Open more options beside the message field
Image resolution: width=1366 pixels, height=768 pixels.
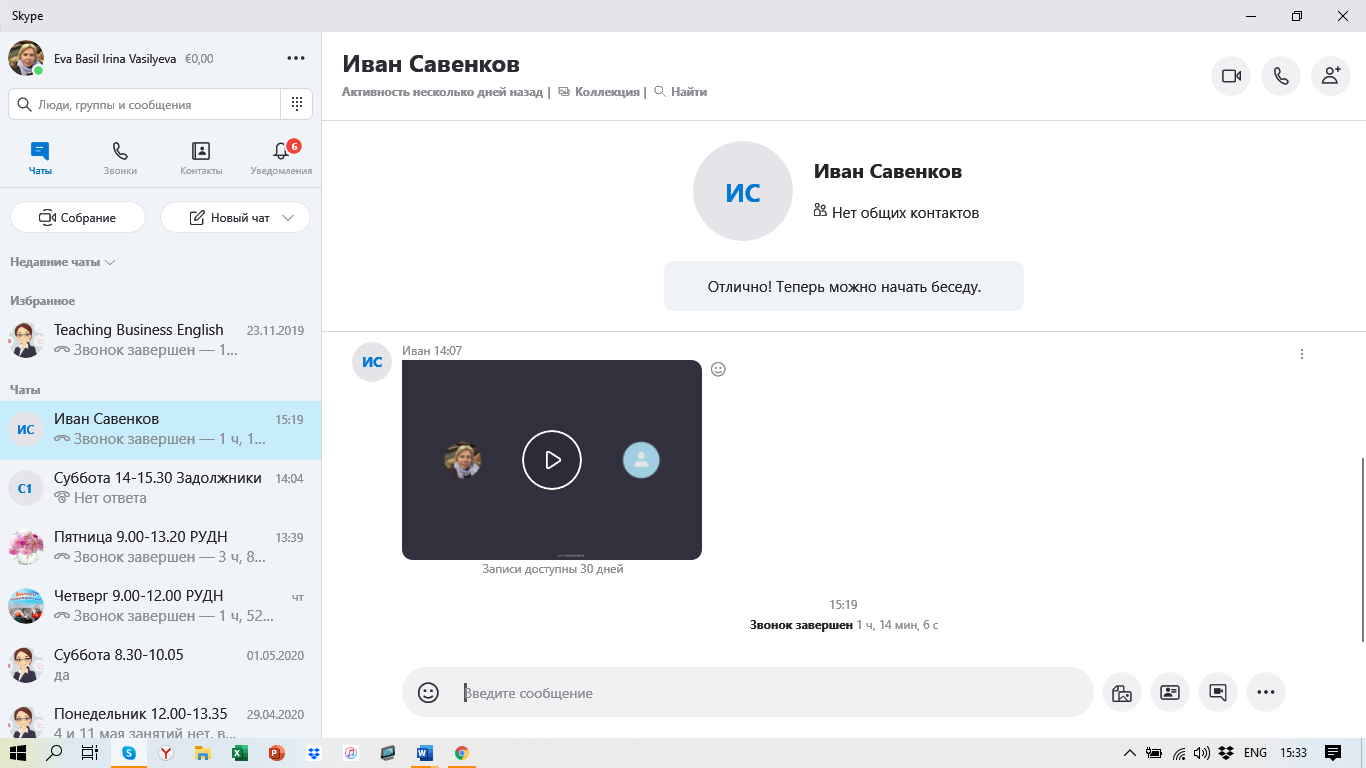1266,692
